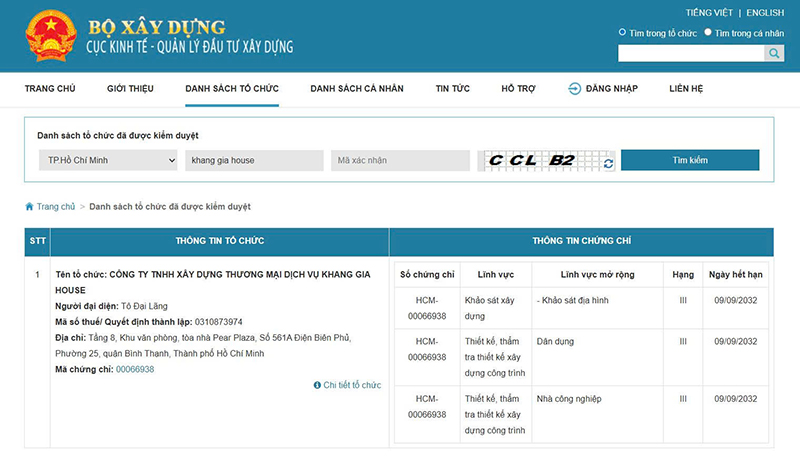Open the TP.Hồ Chí Minh province dropdown
The width and height of the screenshot is (800, 456).
pos(108,160)
